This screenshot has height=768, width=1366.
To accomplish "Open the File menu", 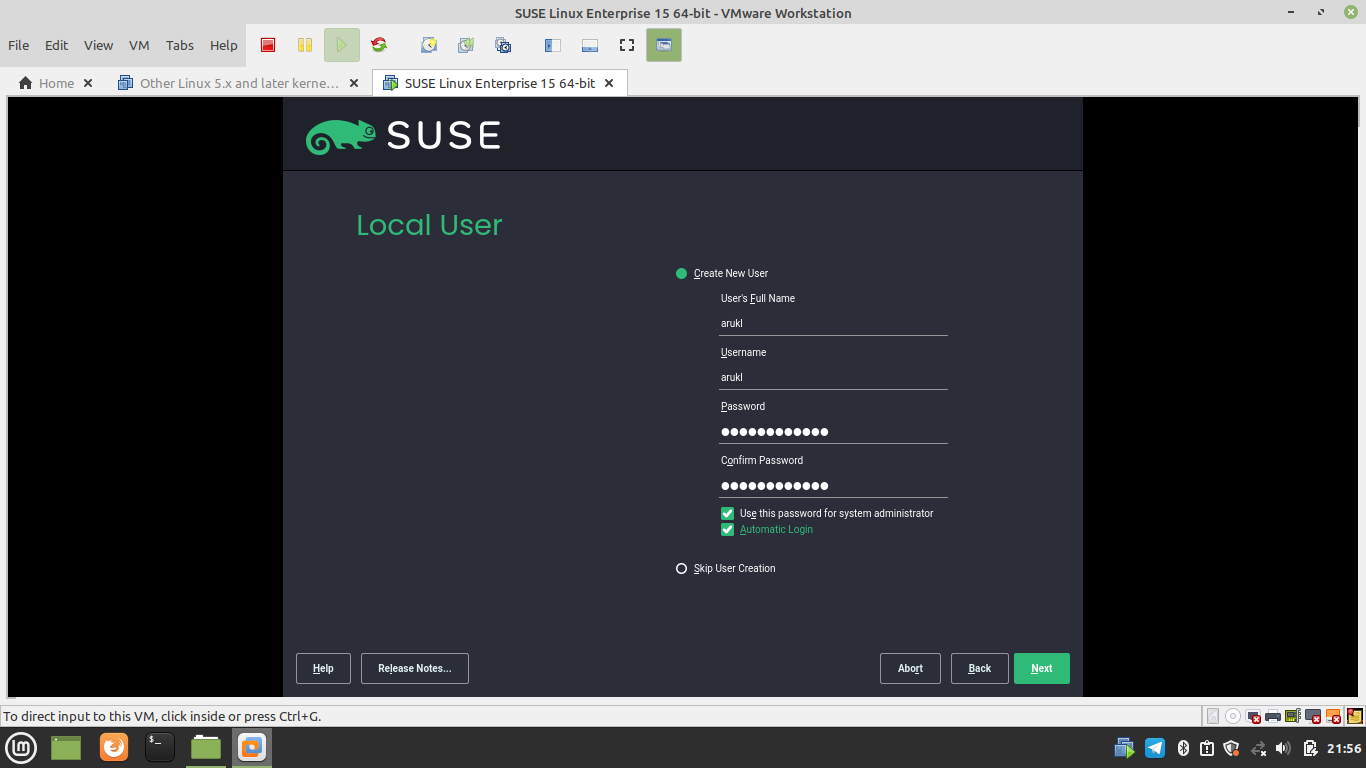I will (19, 45).
